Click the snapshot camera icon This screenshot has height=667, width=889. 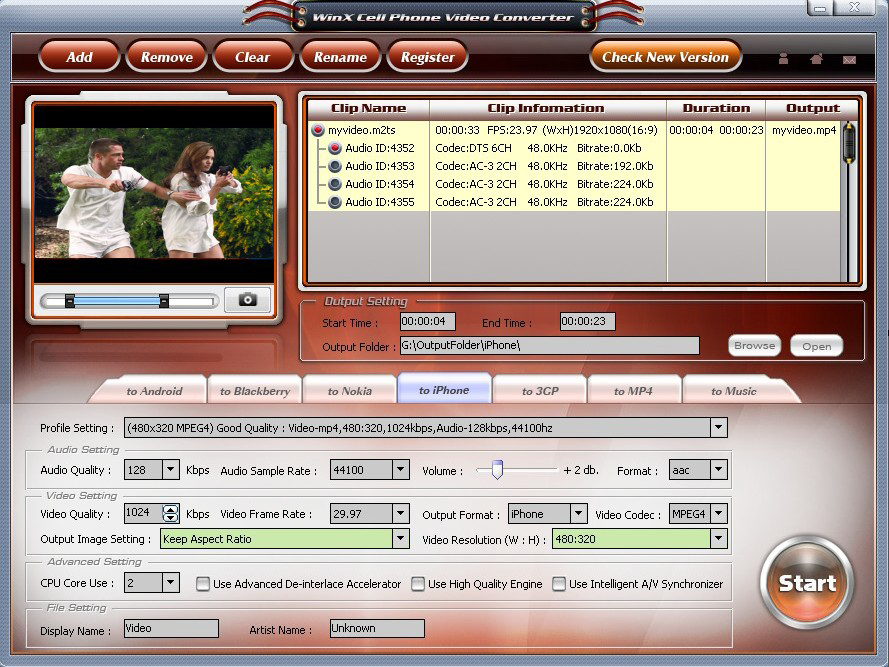[x=247, y=299]
